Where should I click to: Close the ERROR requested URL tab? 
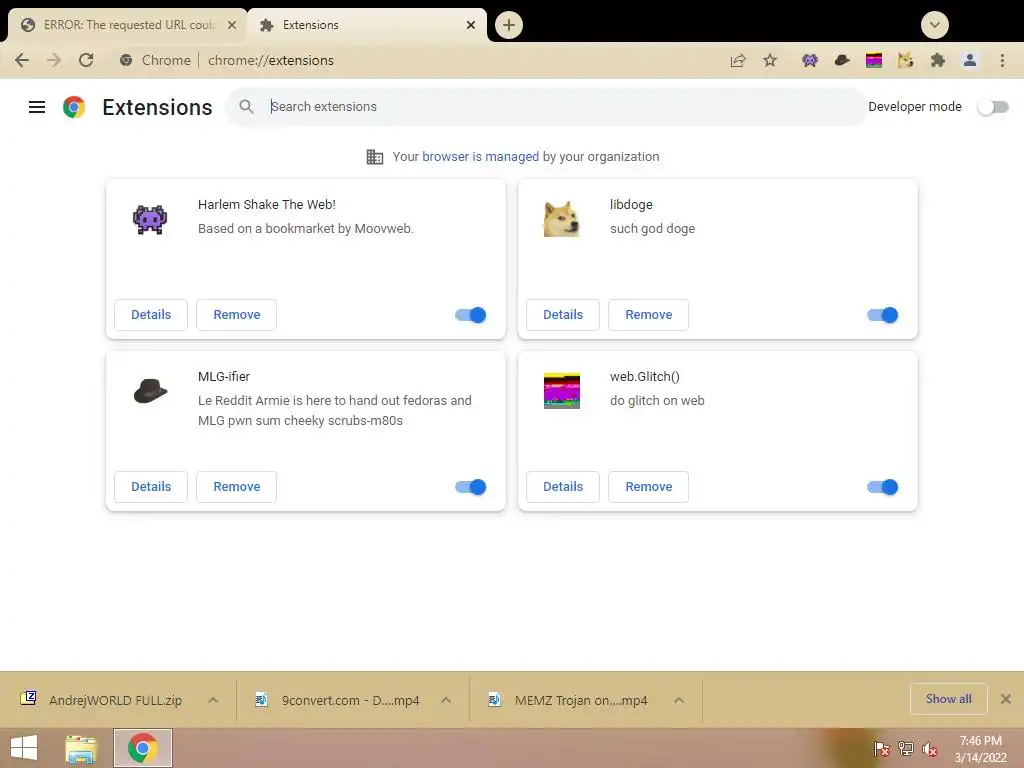coord(232,25)
